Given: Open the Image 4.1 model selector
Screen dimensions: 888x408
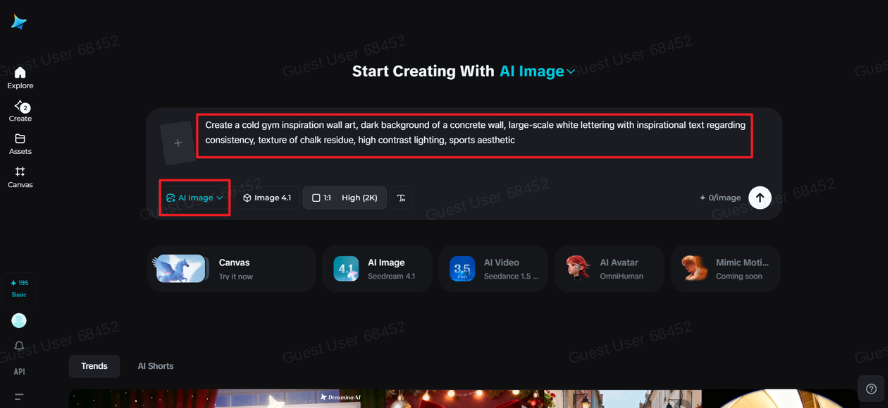Looking at the screenshot, I should coord(267,198).
